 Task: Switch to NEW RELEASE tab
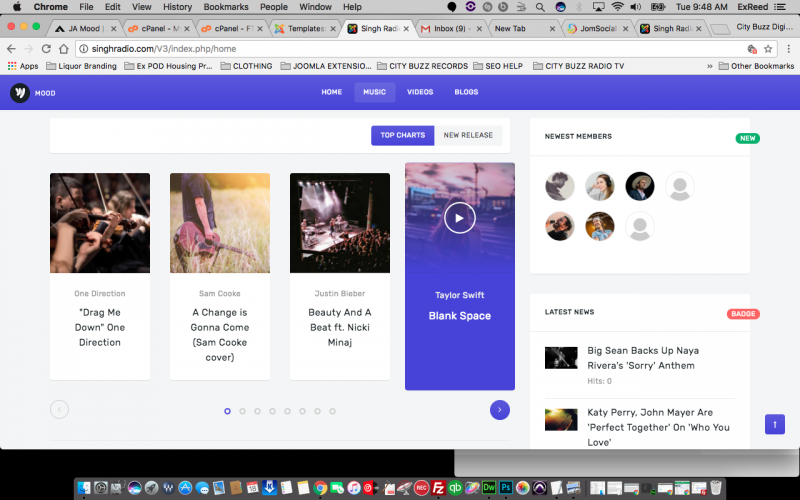pos(468,135)
